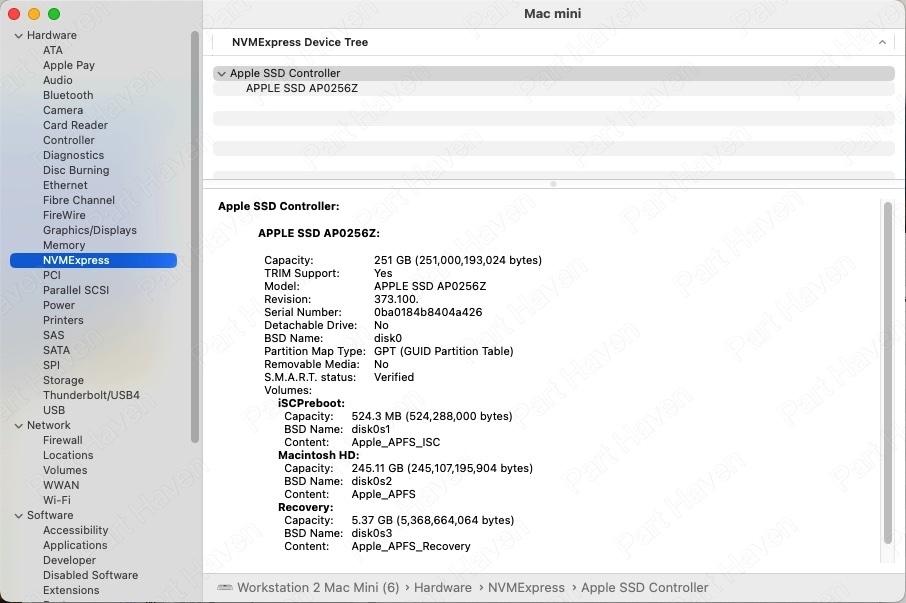Select Printers in the sidebar
Viewport: 906px width, 603px height.
(x=63, y=321)
